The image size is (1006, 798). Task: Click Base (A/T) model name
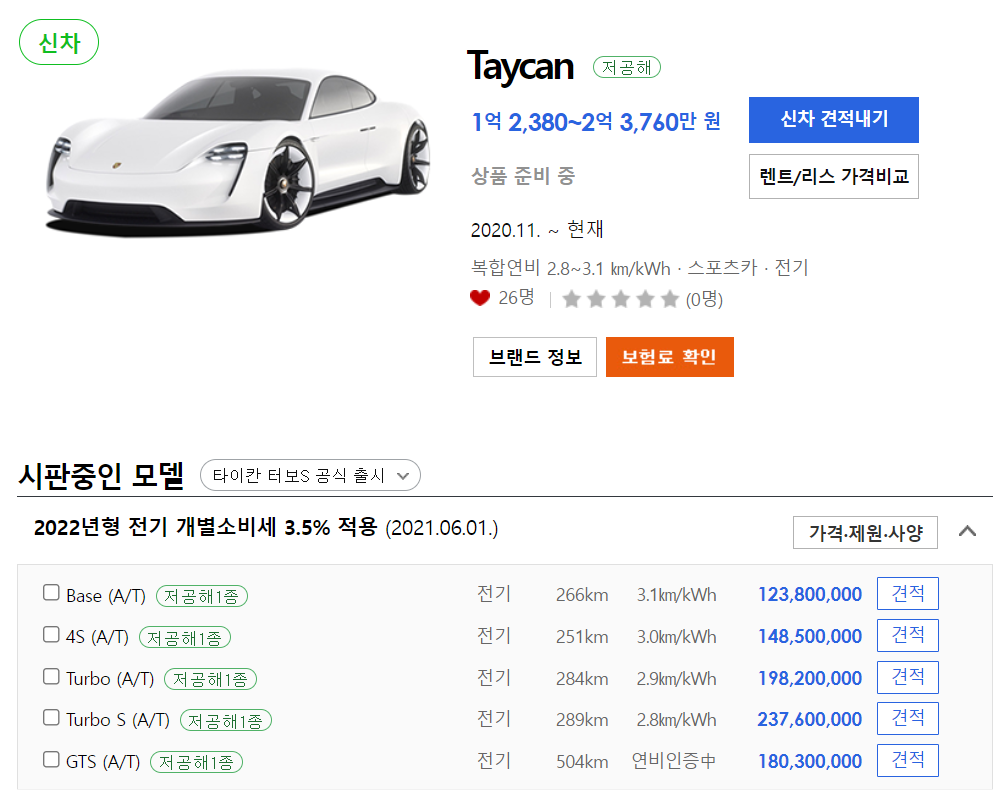[x=106, y=596]
